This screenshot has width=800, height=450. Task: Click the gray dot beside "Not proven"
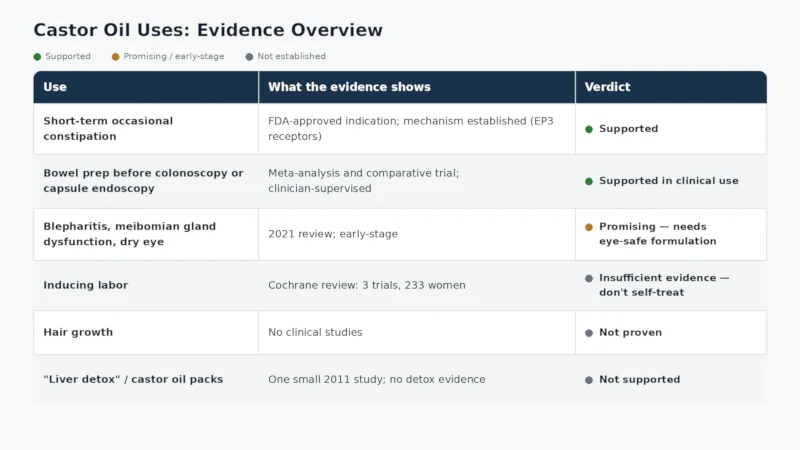coord(589,333)
